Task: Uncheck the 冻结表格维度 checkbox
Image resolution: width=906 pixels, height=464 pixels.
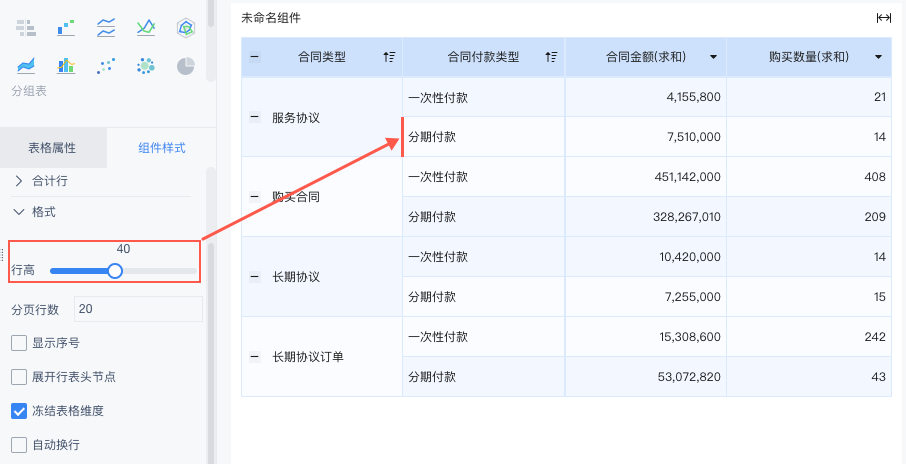Action: (19, 411)
